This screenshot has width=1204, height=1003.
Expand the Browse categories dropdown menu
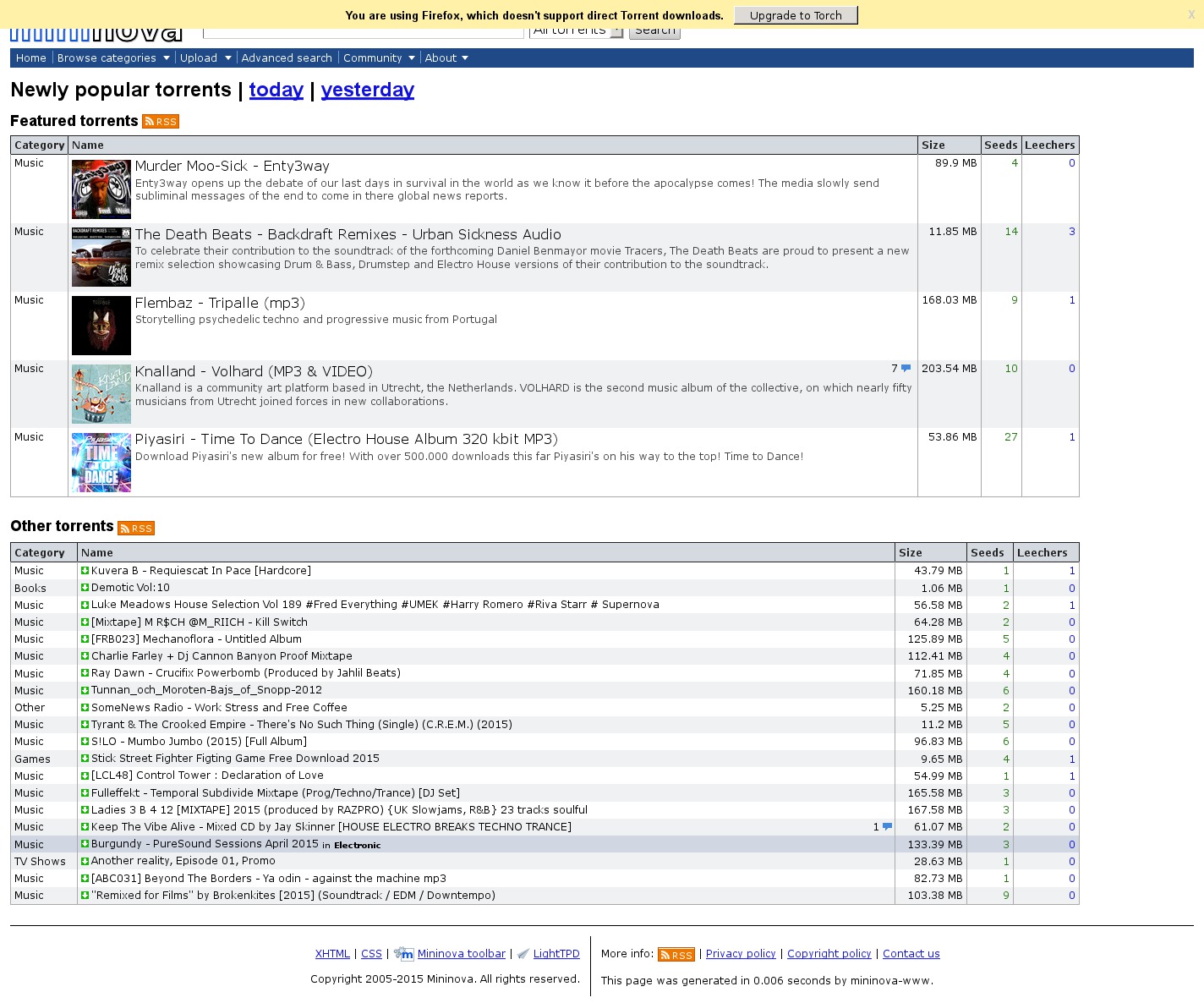click(113, 58)
